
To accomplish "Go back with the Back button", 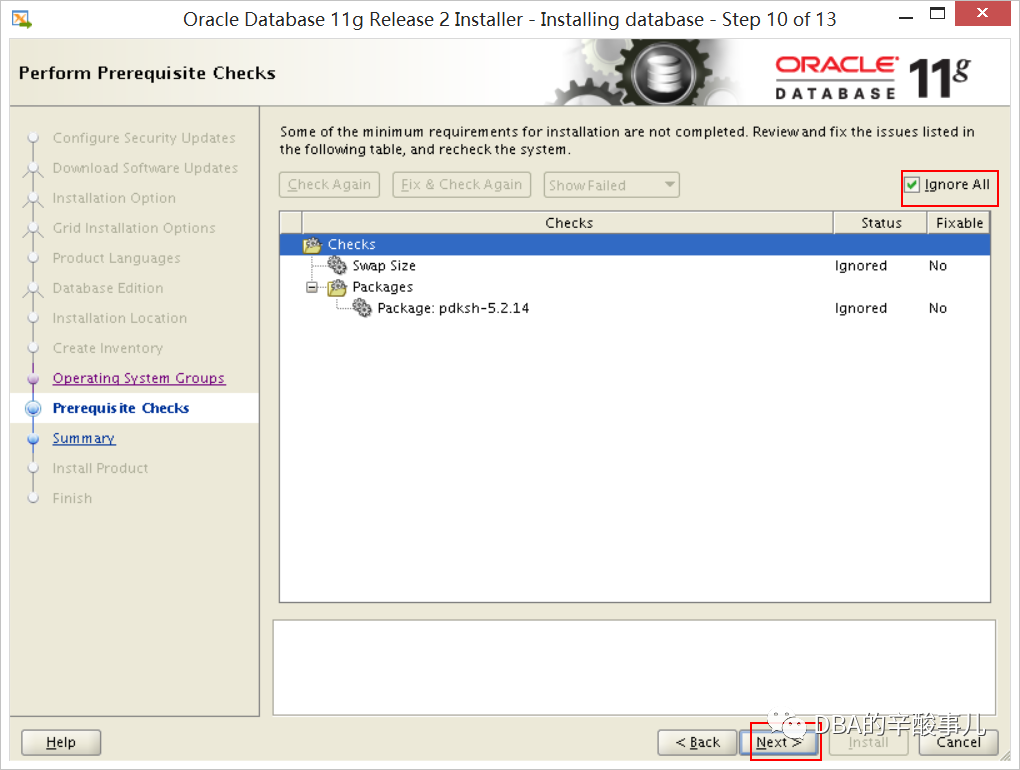I will (697, 742).
